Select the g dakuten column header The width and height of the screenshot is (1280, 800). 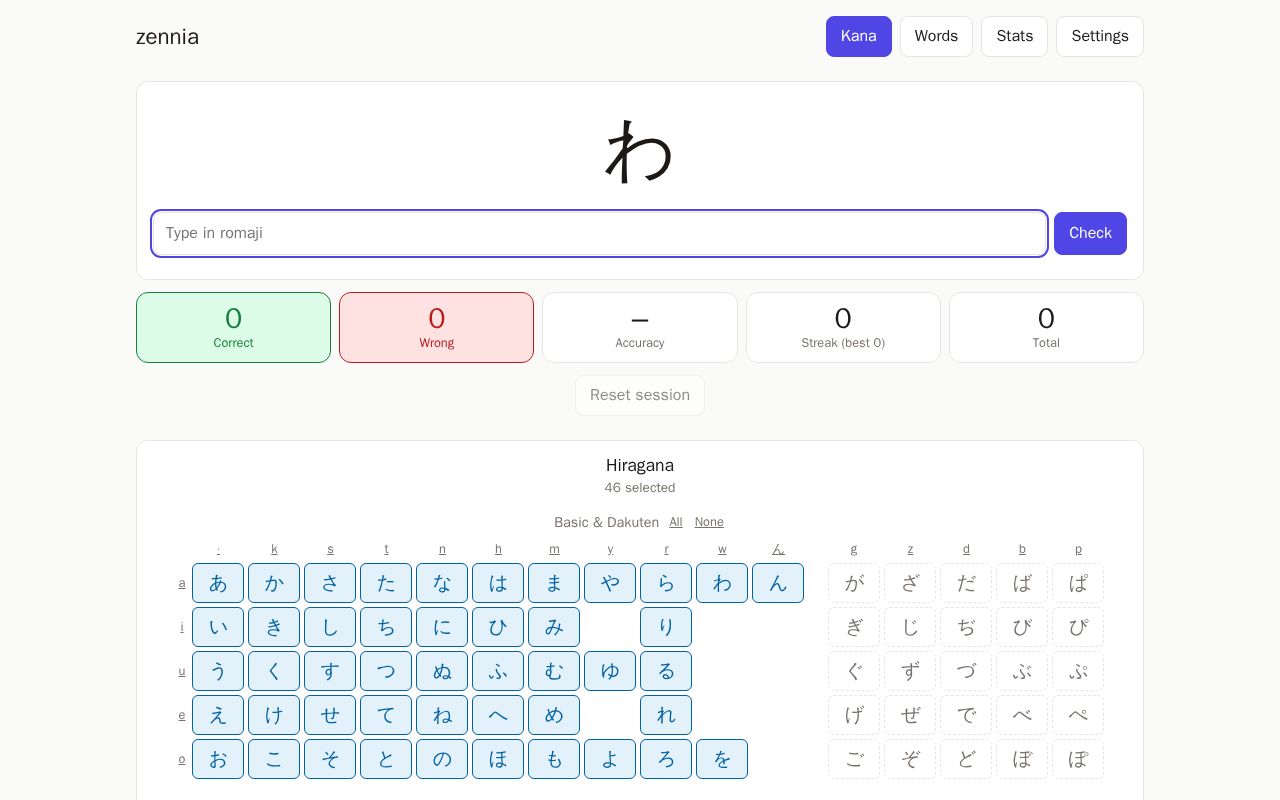[854, 549]
